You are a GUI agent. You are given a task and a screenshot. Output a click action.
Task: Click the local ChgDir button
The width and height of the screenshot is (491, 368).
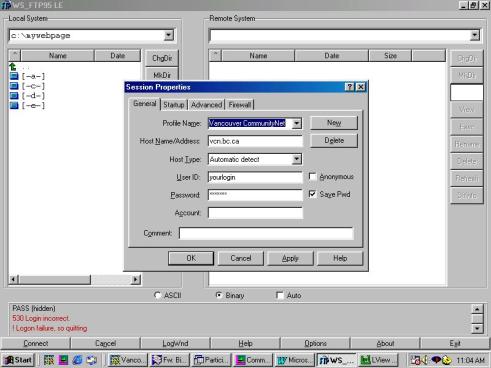[162, 58]
